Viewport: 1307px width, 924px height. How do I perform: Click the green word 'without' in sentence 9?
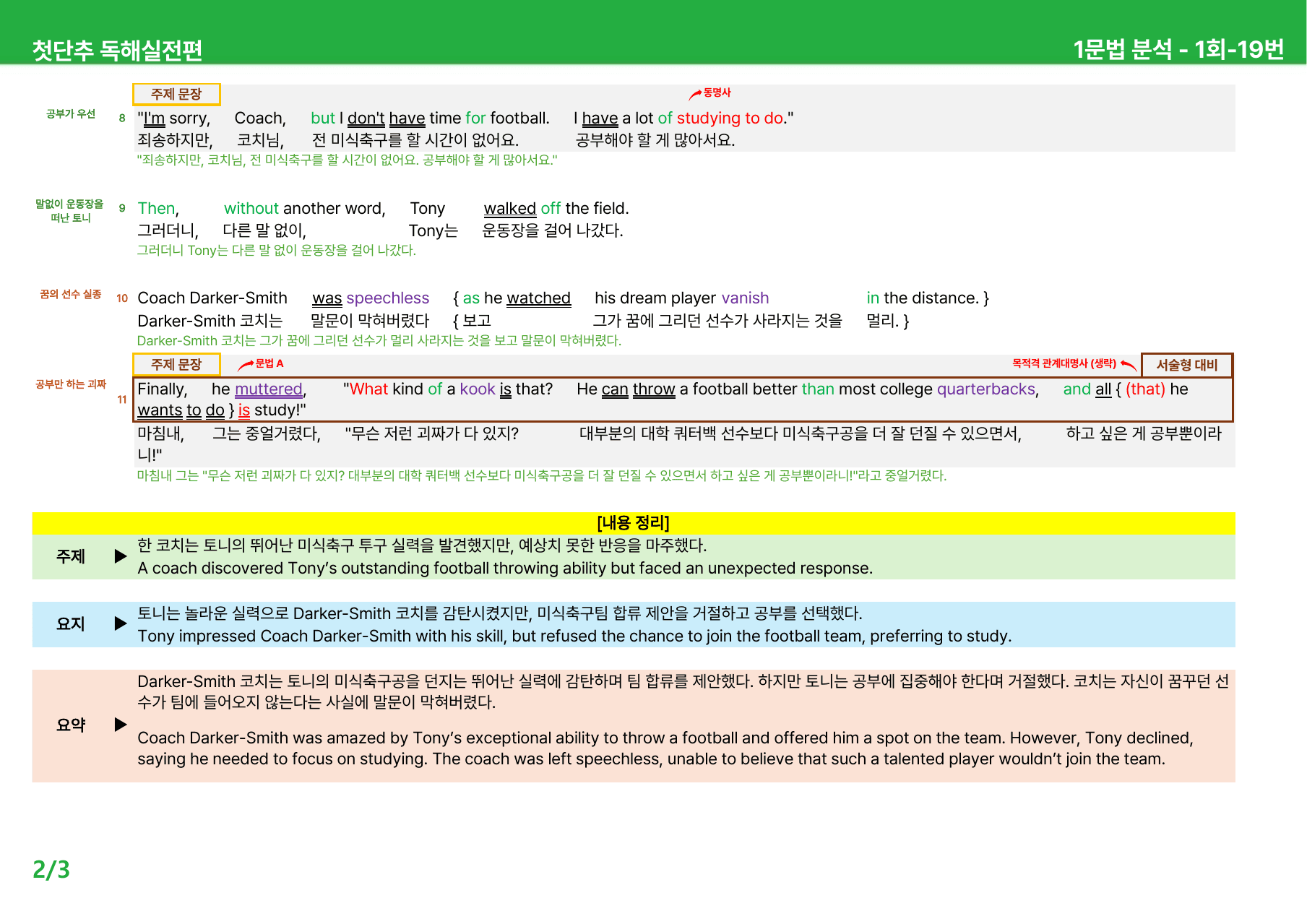tap(251, 208)
